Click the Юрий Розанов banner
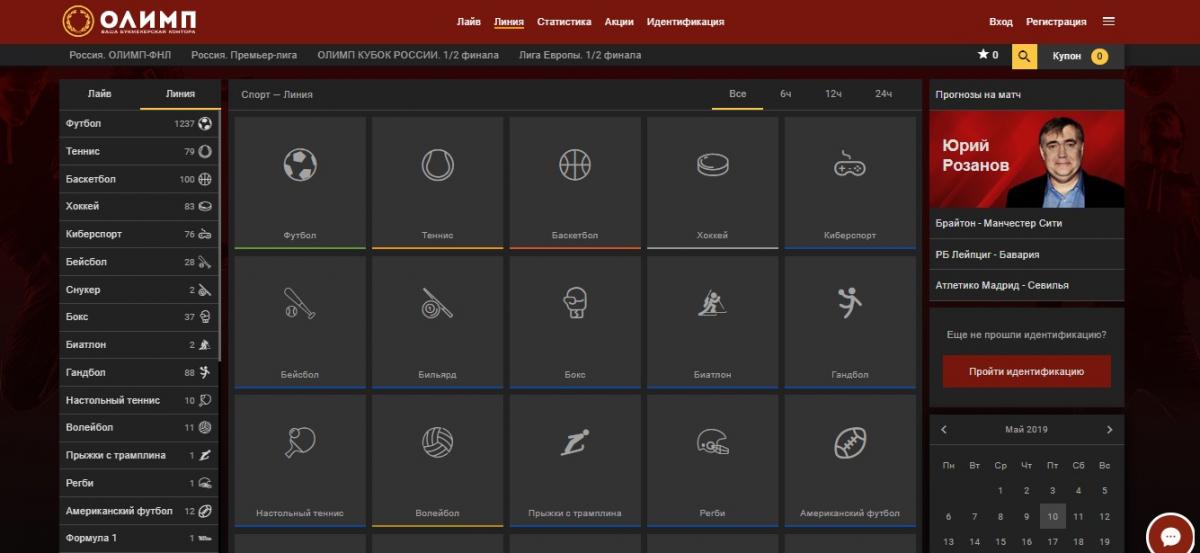The width and height of the screenshot is (1200, 553). click(1027, 159)
